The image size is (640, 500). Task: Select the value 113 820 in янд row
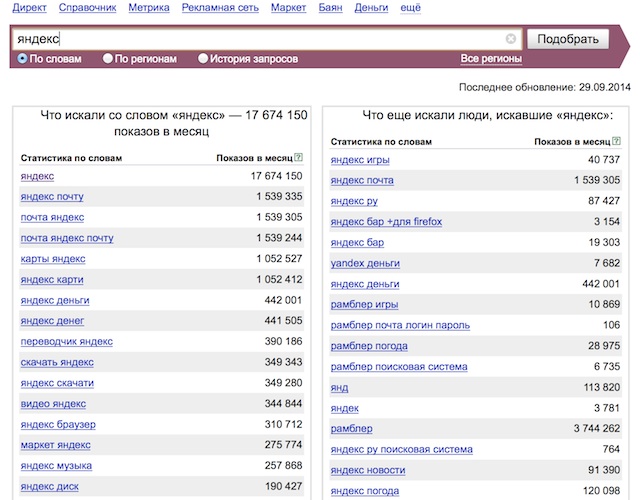tap(602, 387)
